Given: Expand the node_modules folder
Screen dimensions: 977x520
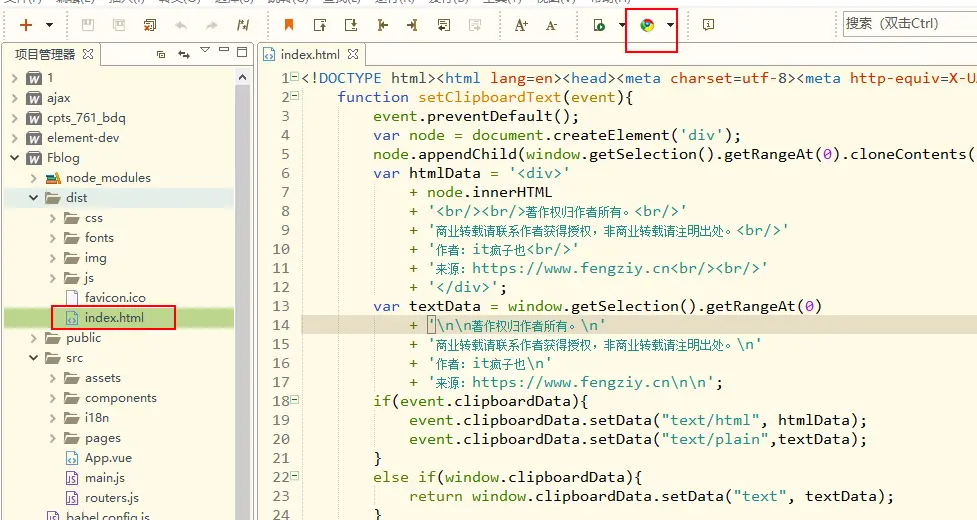Looking at the screenshot, I should click(x=34, y=177).
